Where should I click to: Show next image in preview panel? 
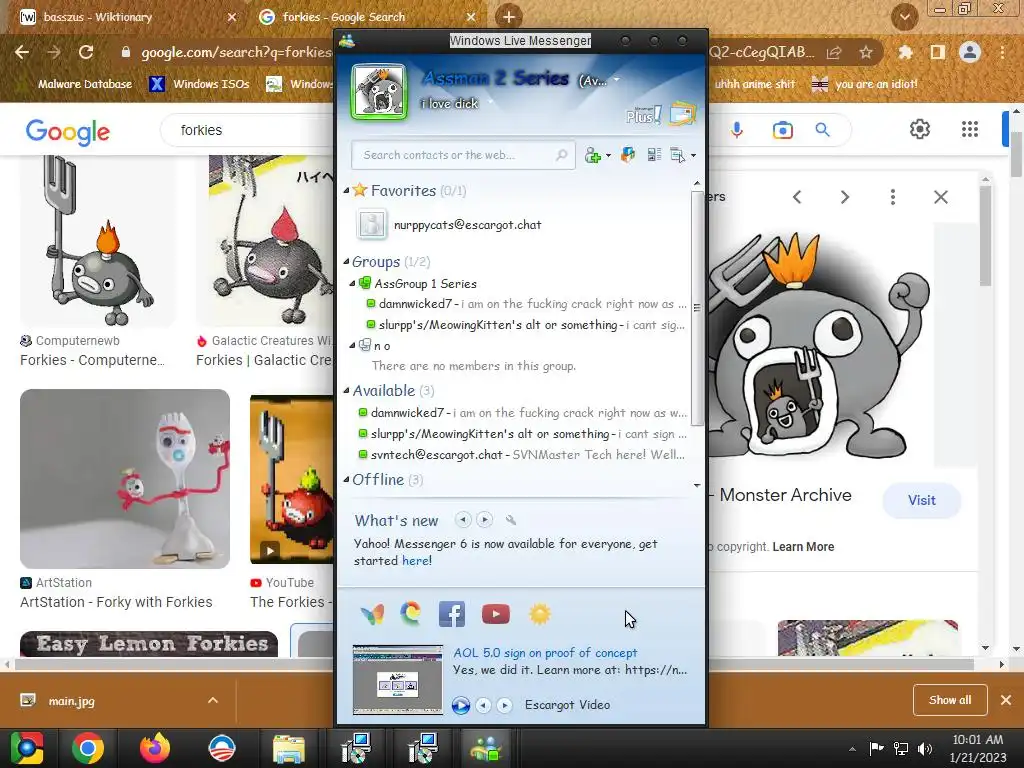point(844,197)
